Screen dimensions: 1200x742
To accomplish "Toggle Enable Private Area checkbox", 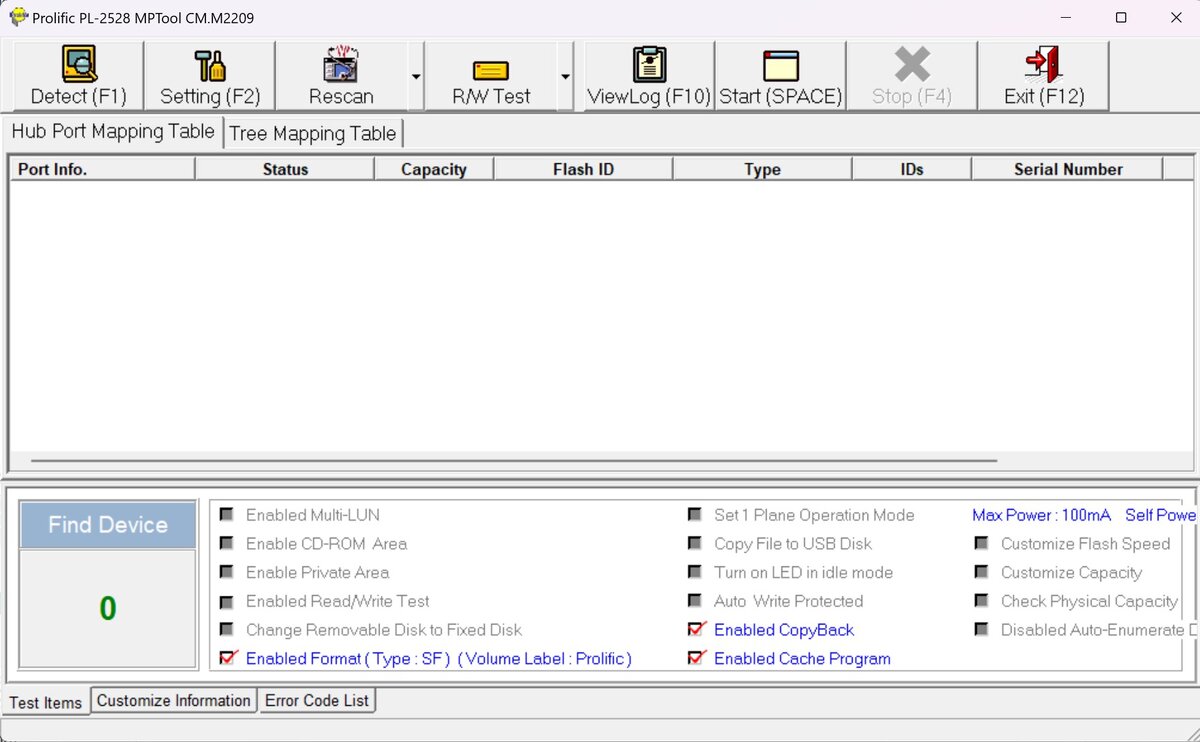I will pos(226,572).
